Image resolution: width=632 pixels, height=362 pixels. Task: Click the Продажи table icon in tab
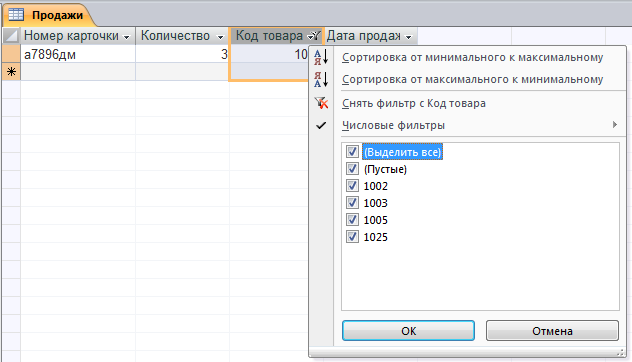click(x=16, y=15)
